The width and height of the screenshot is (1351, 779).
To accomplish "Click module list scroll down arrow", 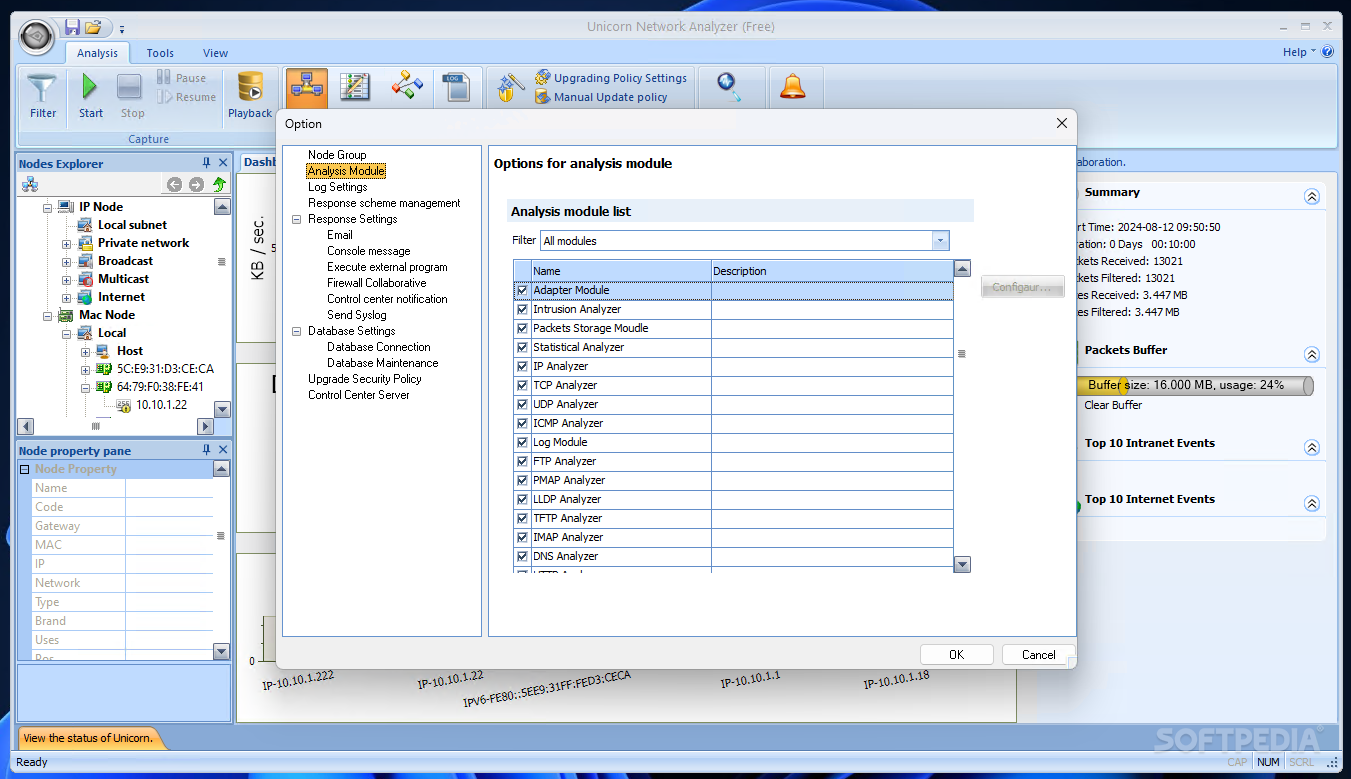I will click(x=962, y=564).
